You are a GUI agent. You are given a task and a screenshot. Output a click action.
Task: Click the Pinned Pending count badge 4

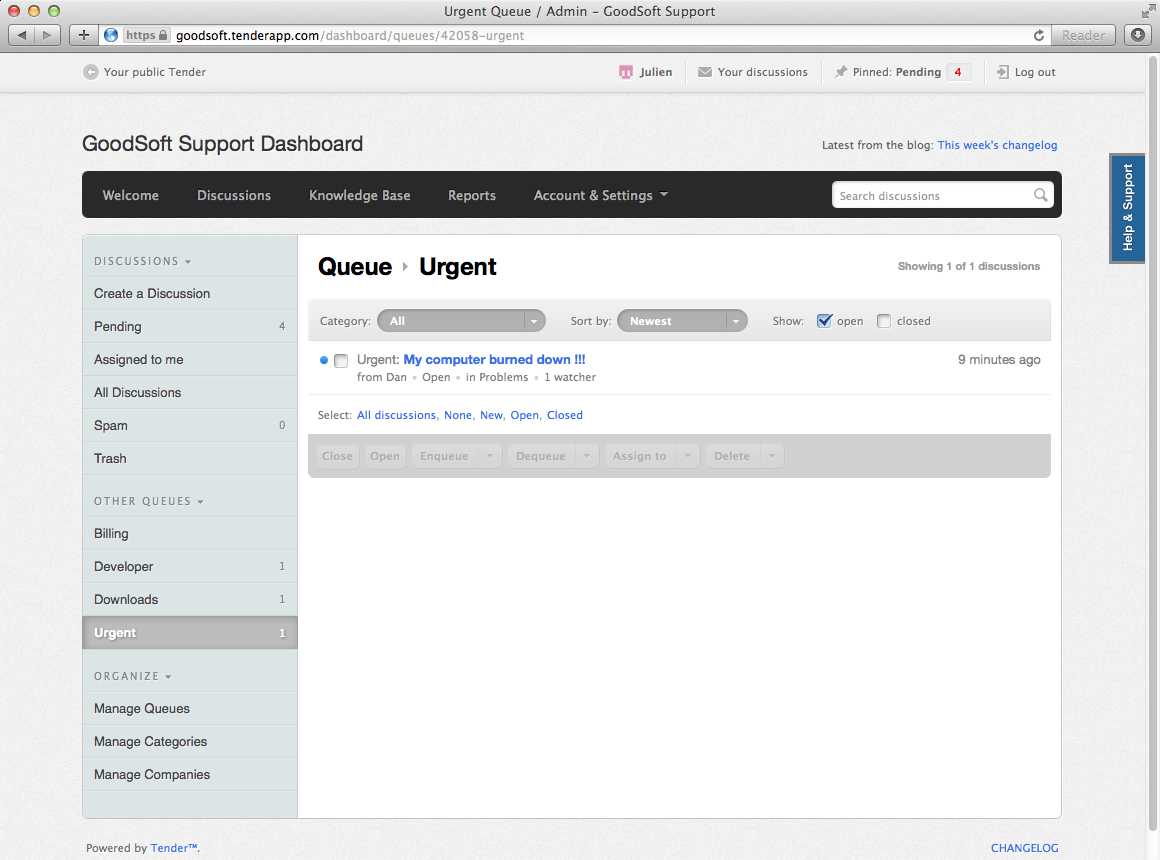click(x=958, y=72)
